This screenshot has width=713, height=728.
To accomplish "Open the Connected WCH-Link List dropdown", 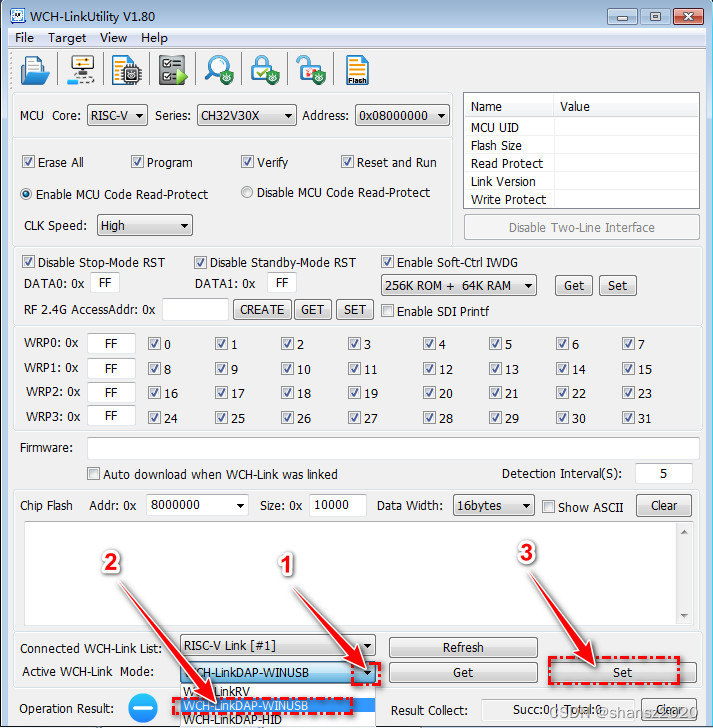I will point(278,645).
